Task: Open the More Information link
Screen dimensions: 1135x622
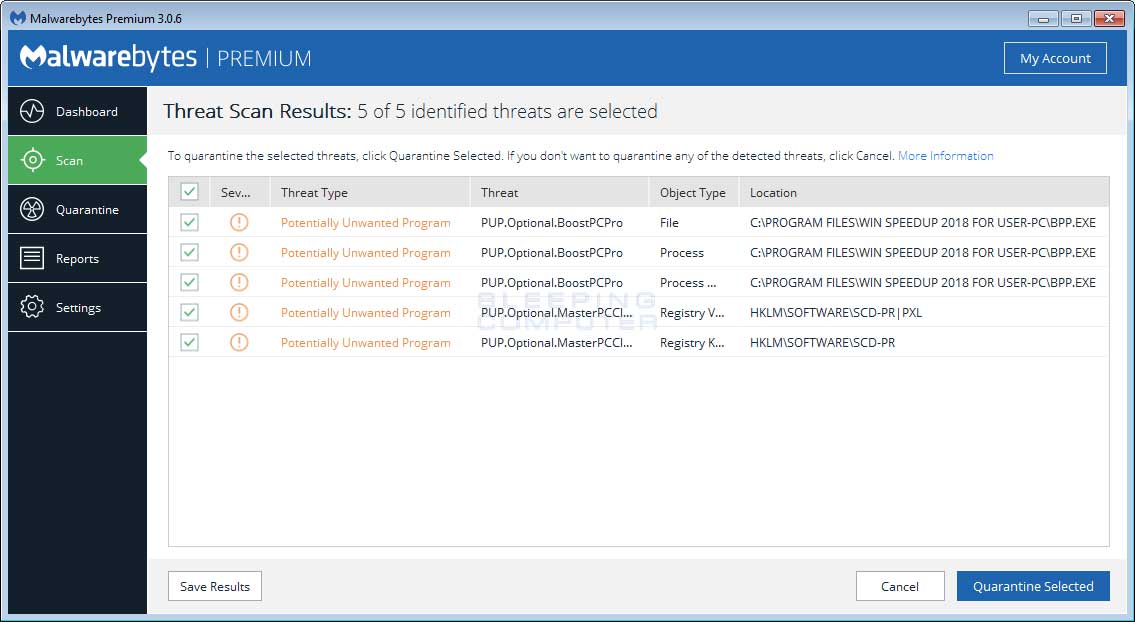Action: 945,156
